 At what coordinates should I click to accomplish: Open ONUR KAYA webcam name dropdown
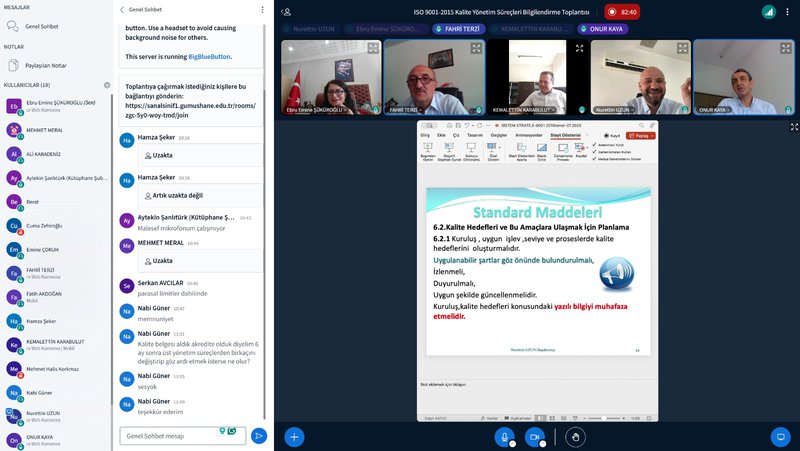[714, 110]
